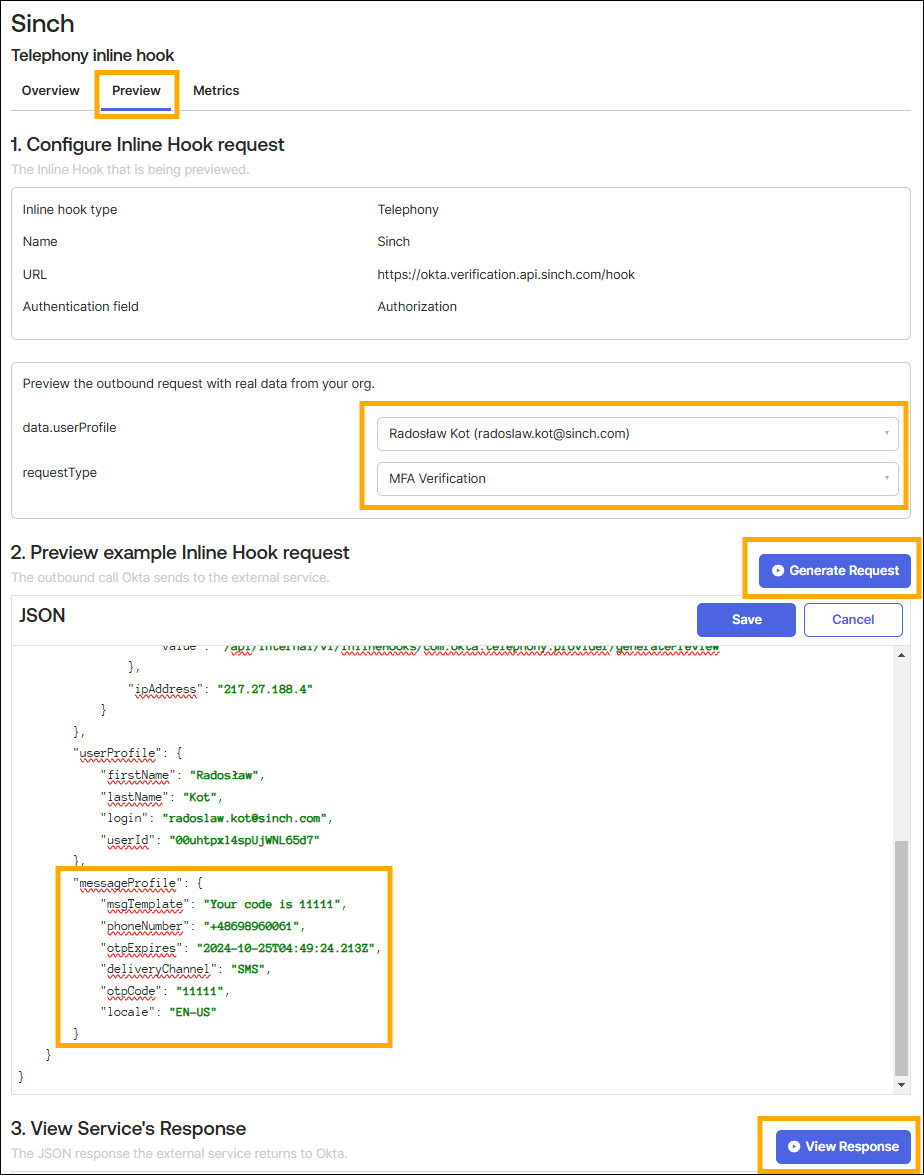Image resolution: width=924 pixels, height=1175 pixels.
Task: Open the data.userProfile user dropdown
Action: tap(636, 434)
